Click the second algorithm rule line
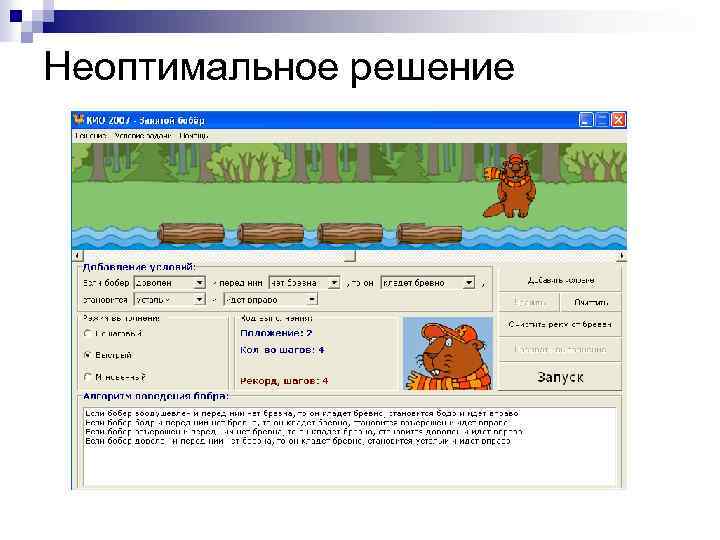This screenshot has width=720, height=540. pos(297,422)
